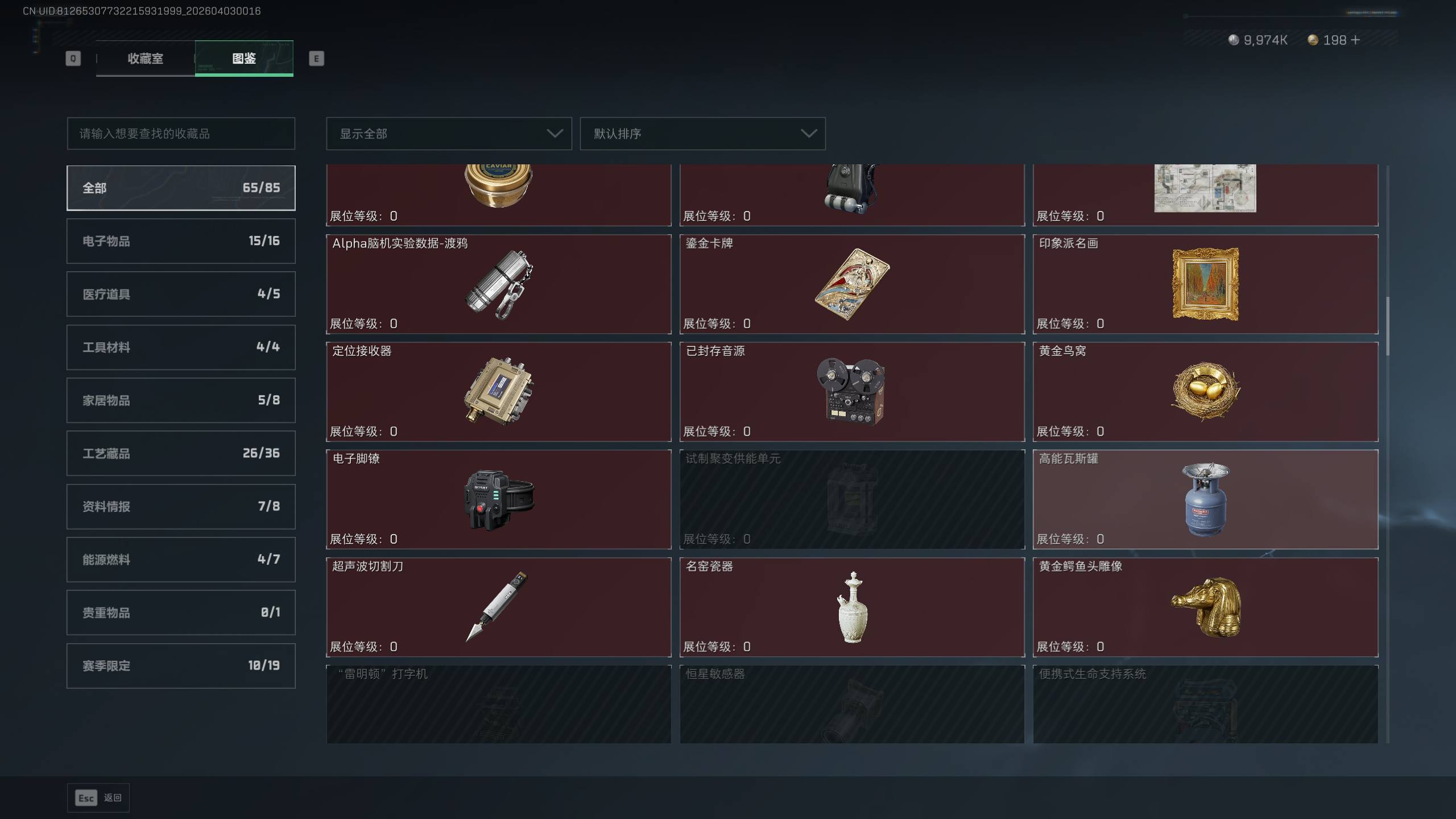Screen dimensions: 1456x819
Task: Switch to the 收藏室 tab
Action: pos(145,58)
